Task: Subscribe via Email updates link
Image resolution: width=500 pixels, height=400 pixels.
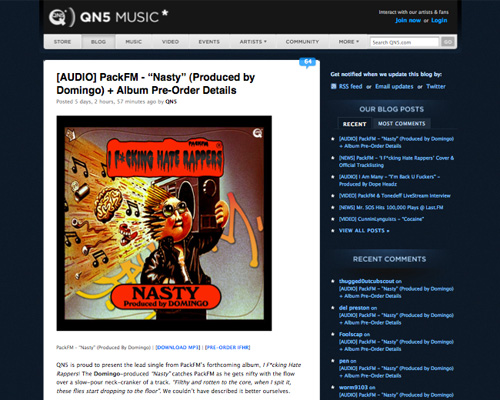Action: click(394, 86)
